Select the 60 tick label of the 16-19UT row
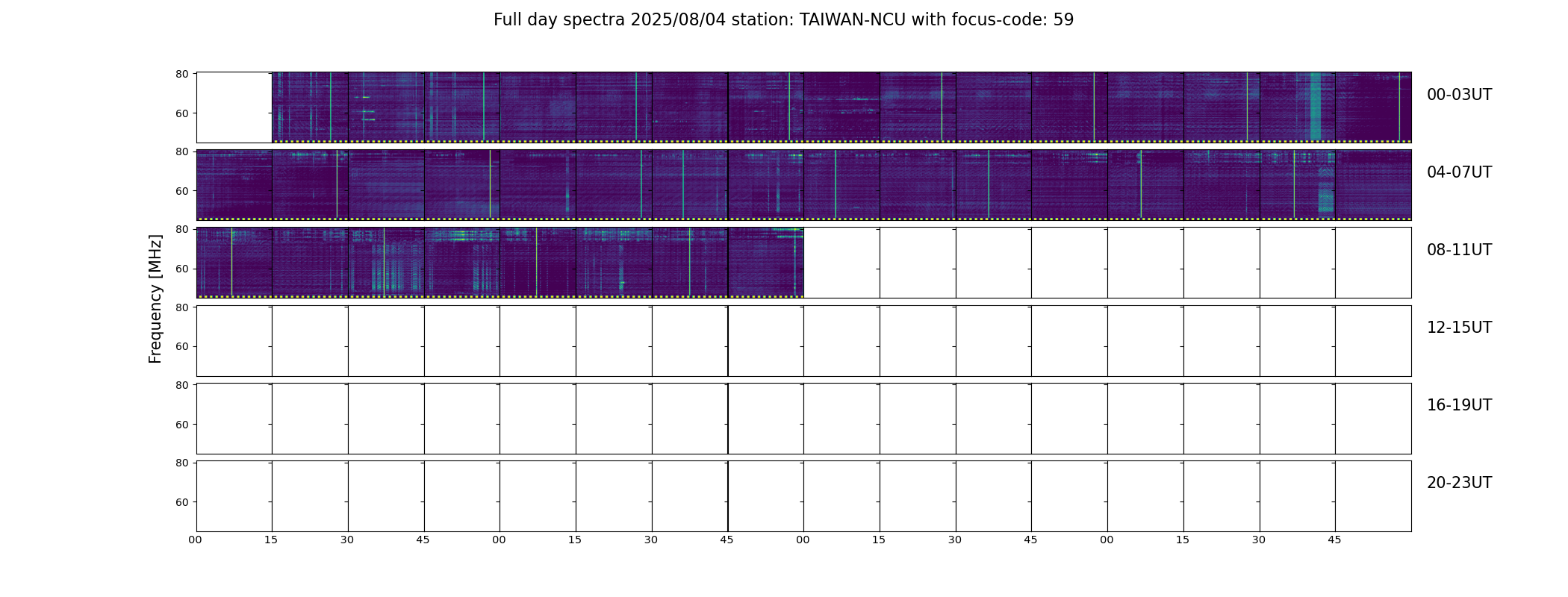The height and width of the screenshot is (597, 1568). [x=181, y=425]
